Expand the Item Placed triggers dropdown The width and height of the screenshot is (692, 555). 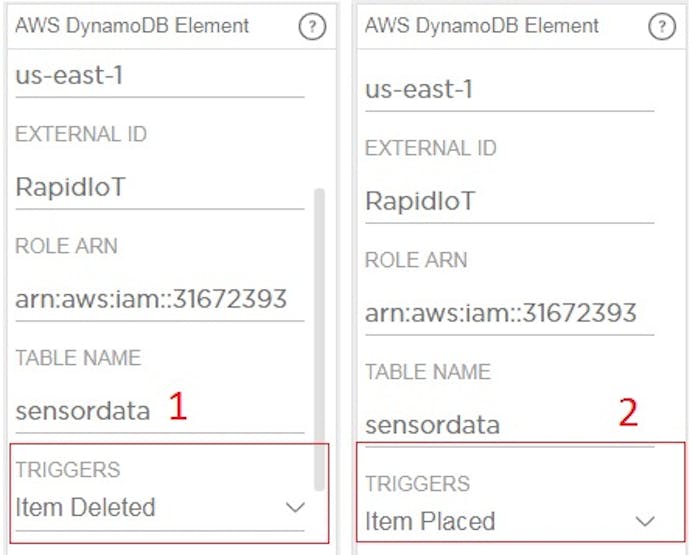[510, 521]
